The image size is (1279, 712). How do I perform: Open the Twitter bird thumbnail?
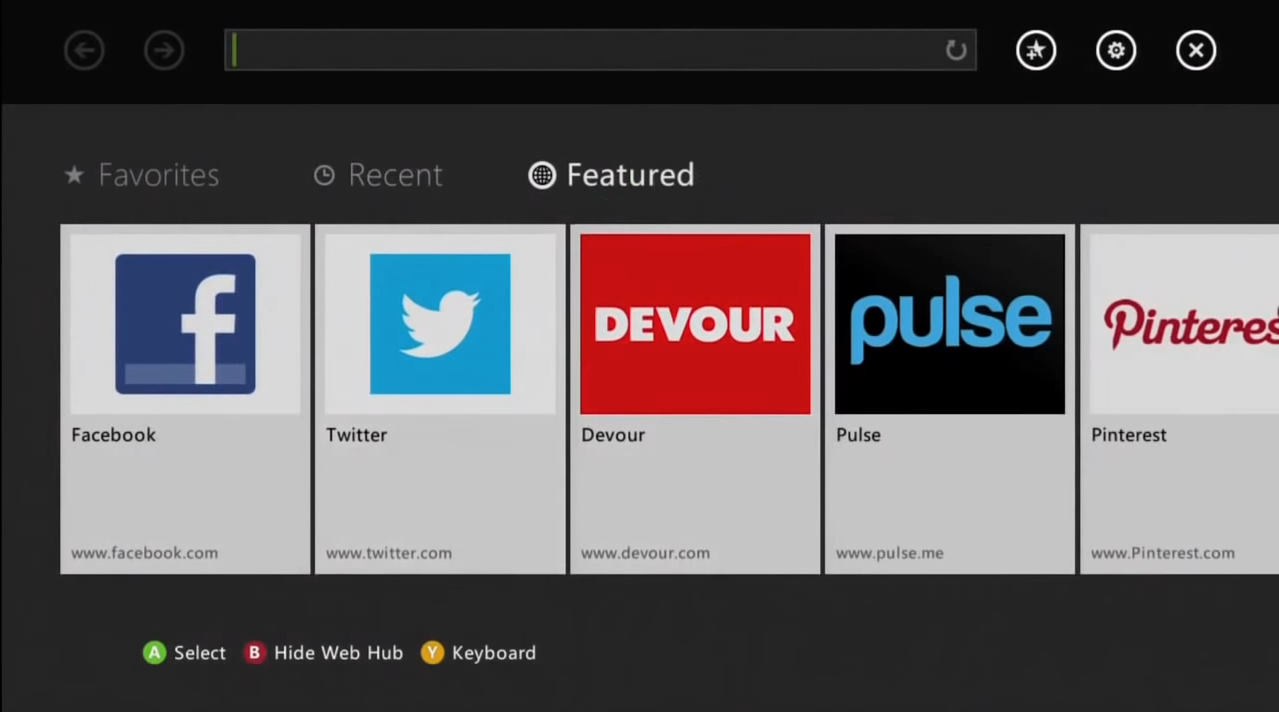[x=440, y=324]
